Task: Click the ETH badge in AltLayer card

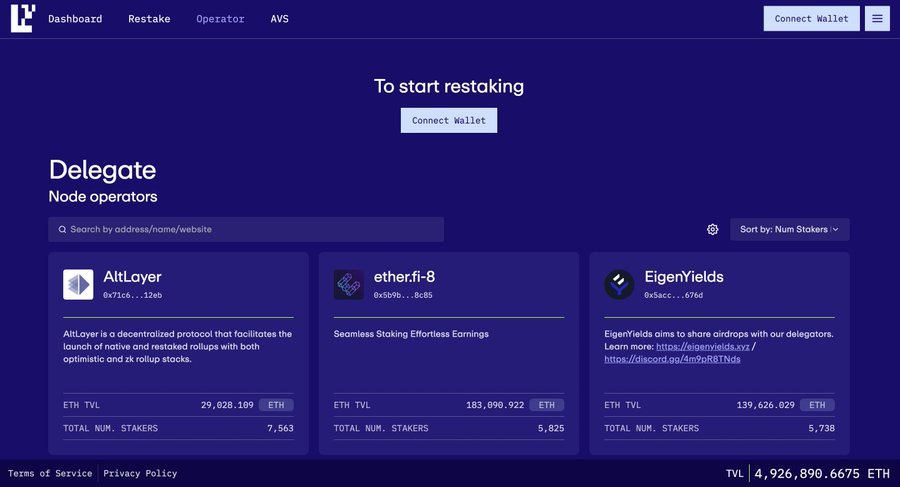Action: tap(276, 405)
